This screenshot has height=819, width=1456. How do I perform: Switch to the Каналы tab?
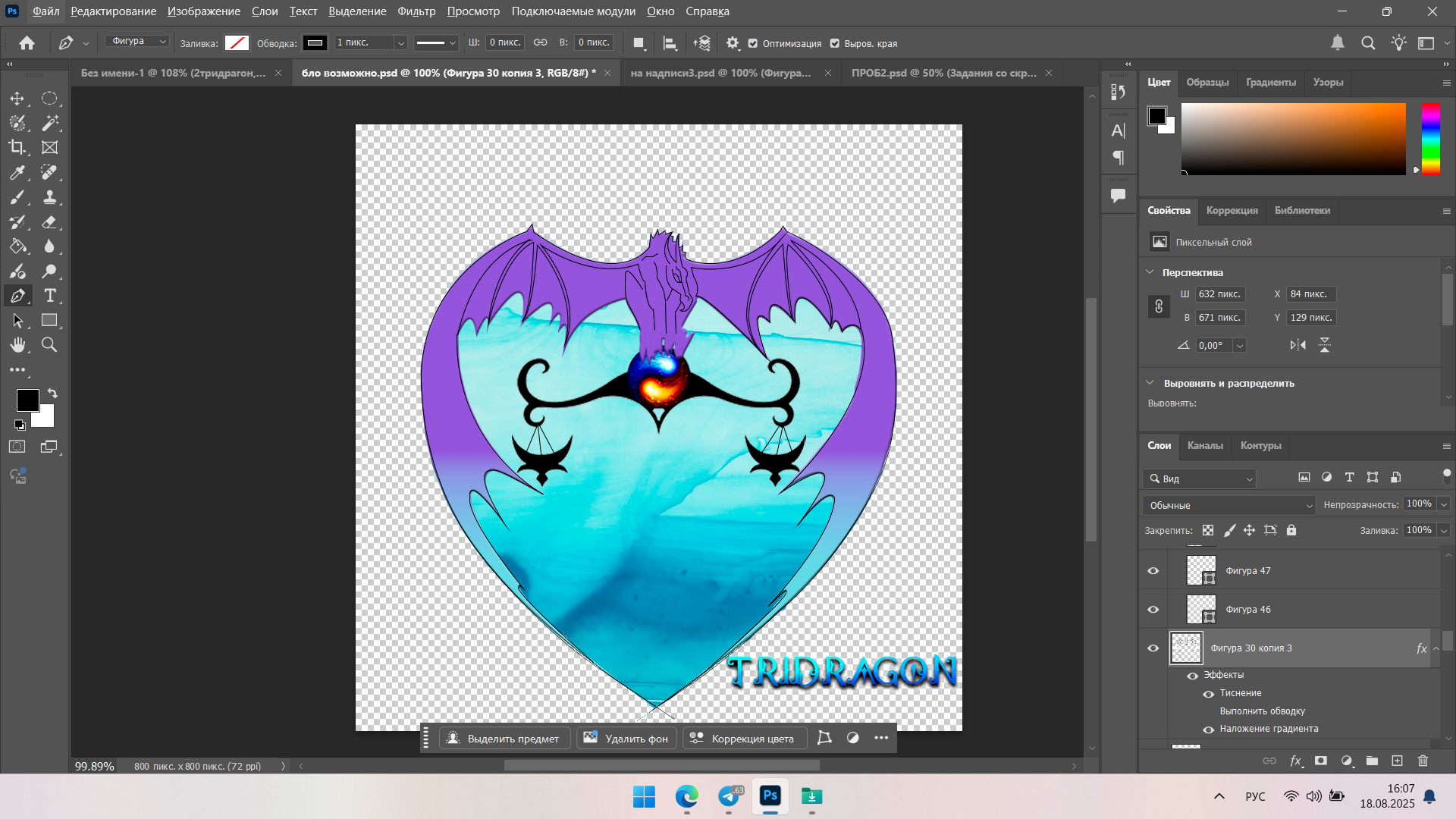click(1204, 445)
